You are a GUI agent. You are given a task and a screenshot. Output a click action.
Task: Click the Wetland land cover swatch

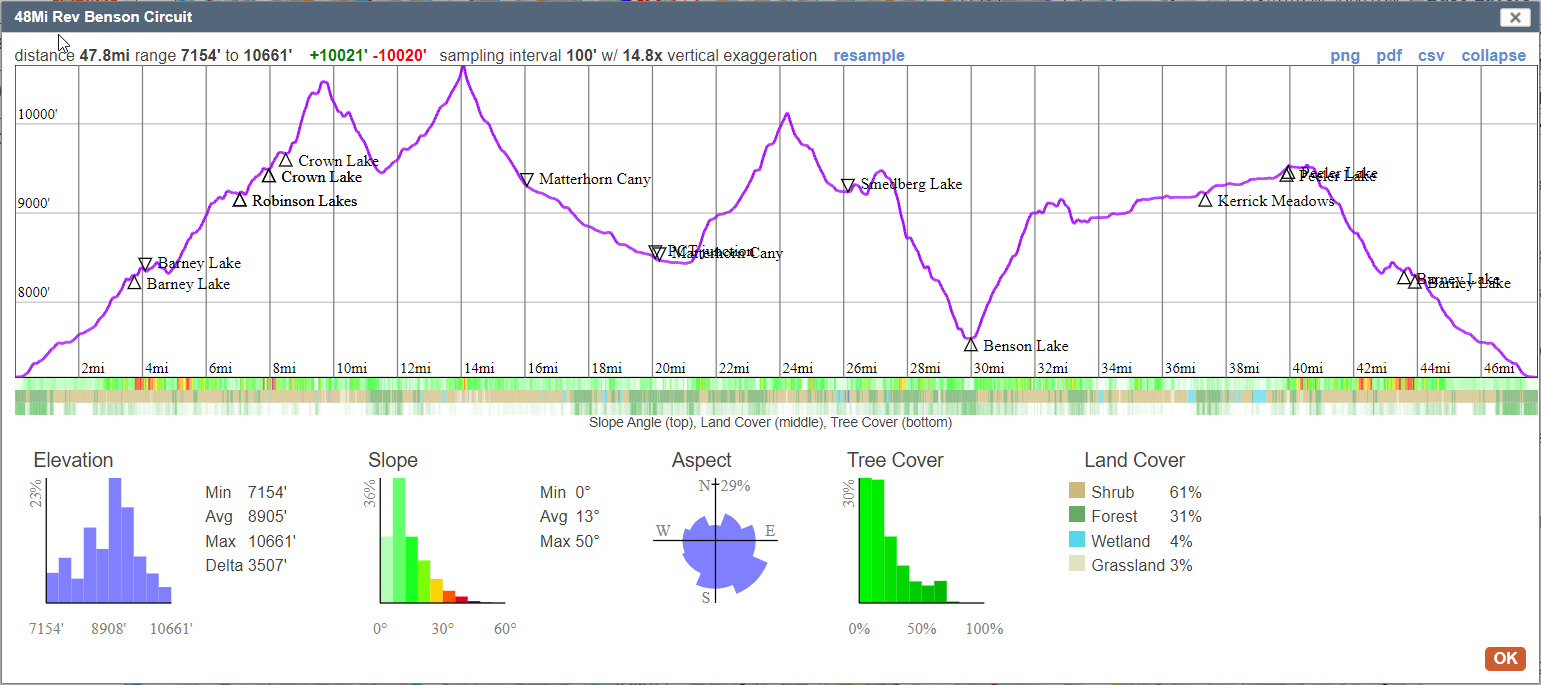1077,540
